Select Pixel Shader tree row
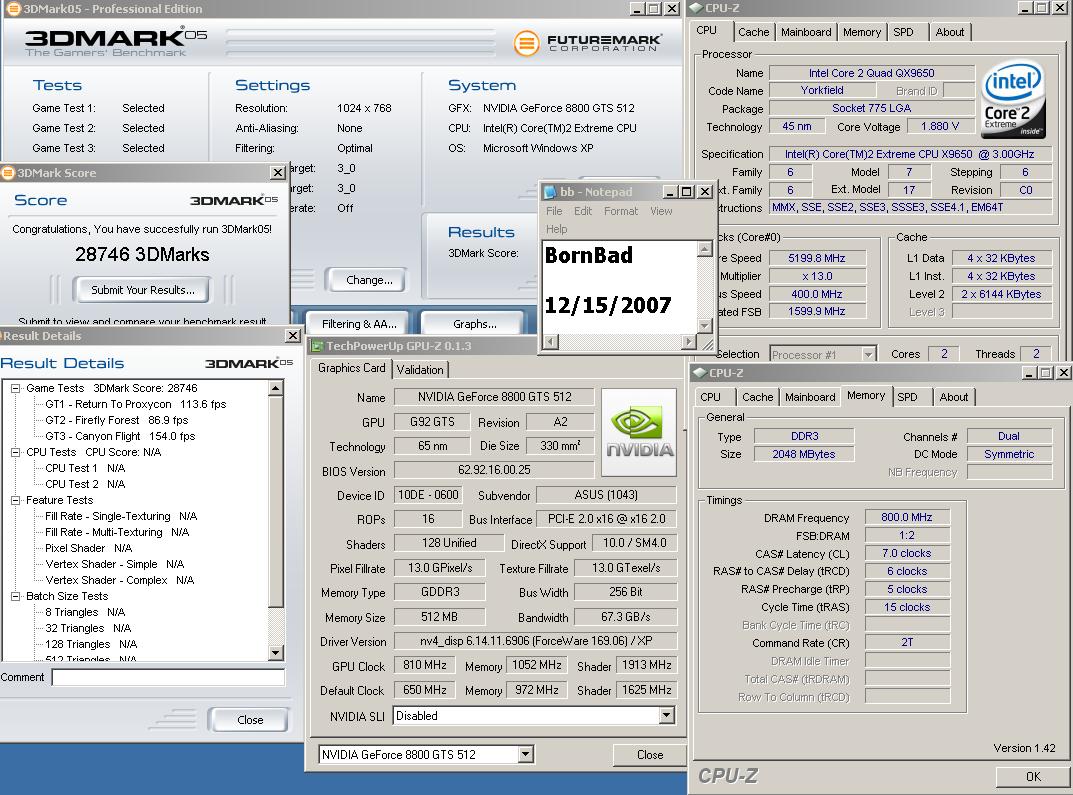The width and height of the screenshot is (1073, 795). [x=88, y=549]
